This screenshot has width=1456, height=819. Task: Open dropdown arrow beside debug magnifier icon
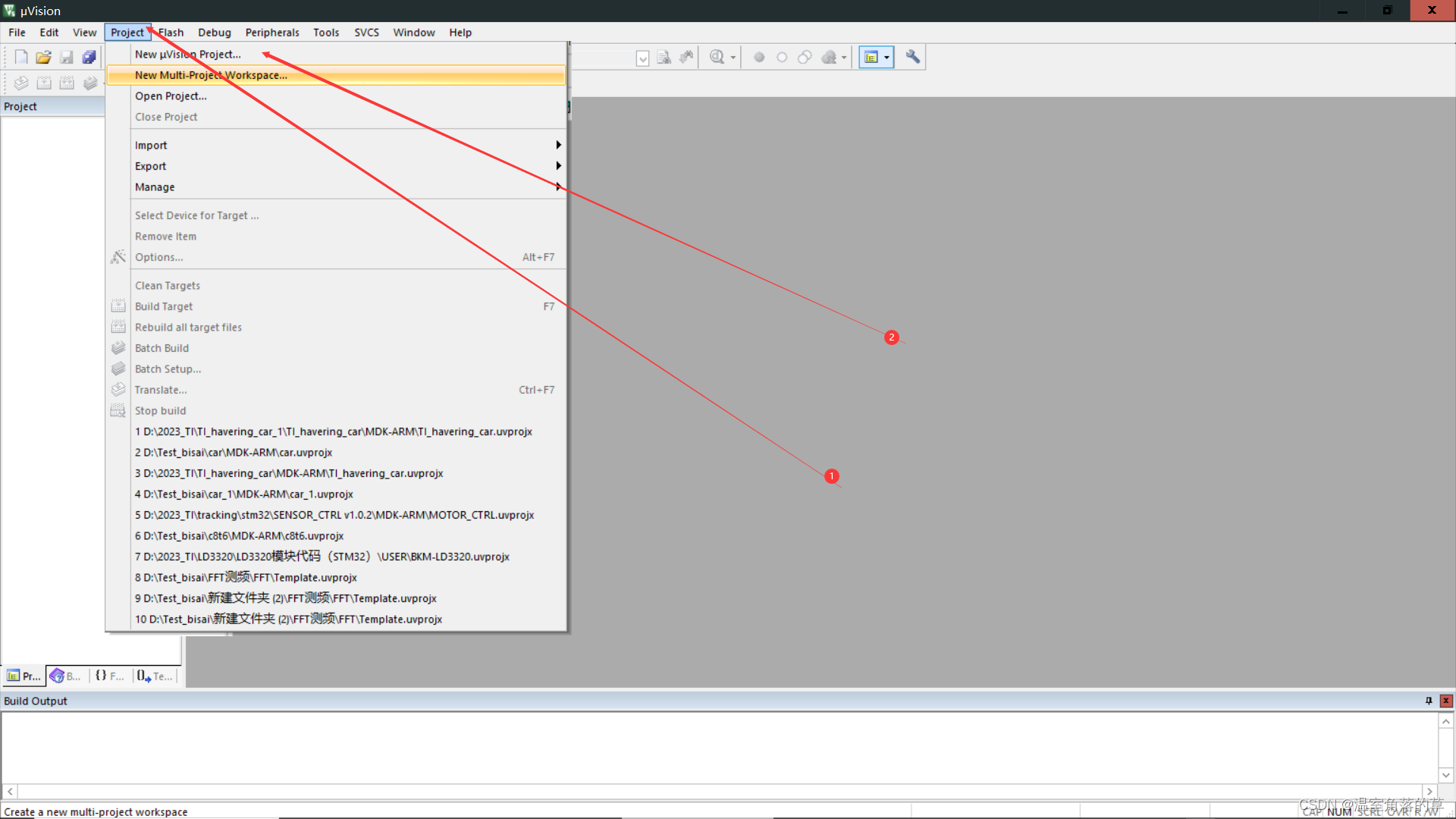[x=733, y=58]
